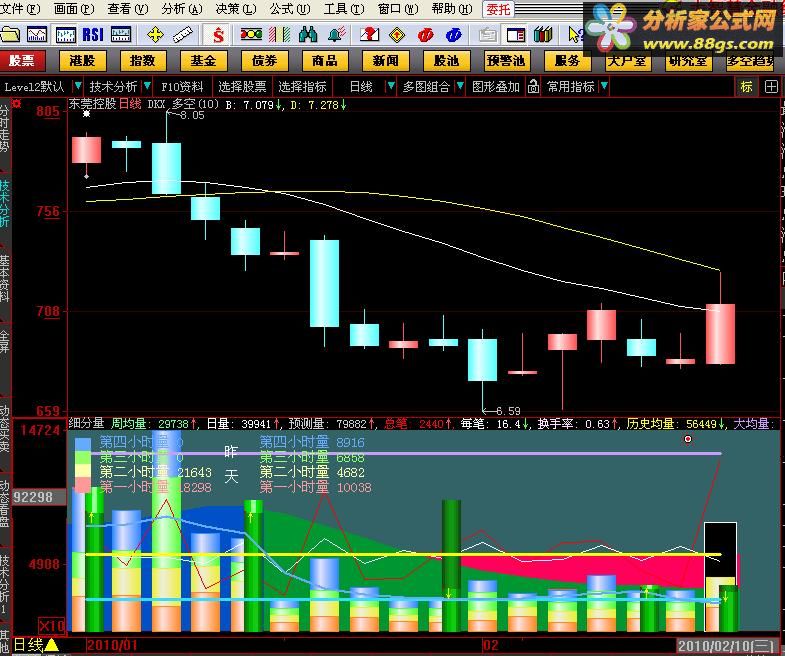Click the alarm bell alert icon
This screenshot has width=785, height=656.
point(338,35)
